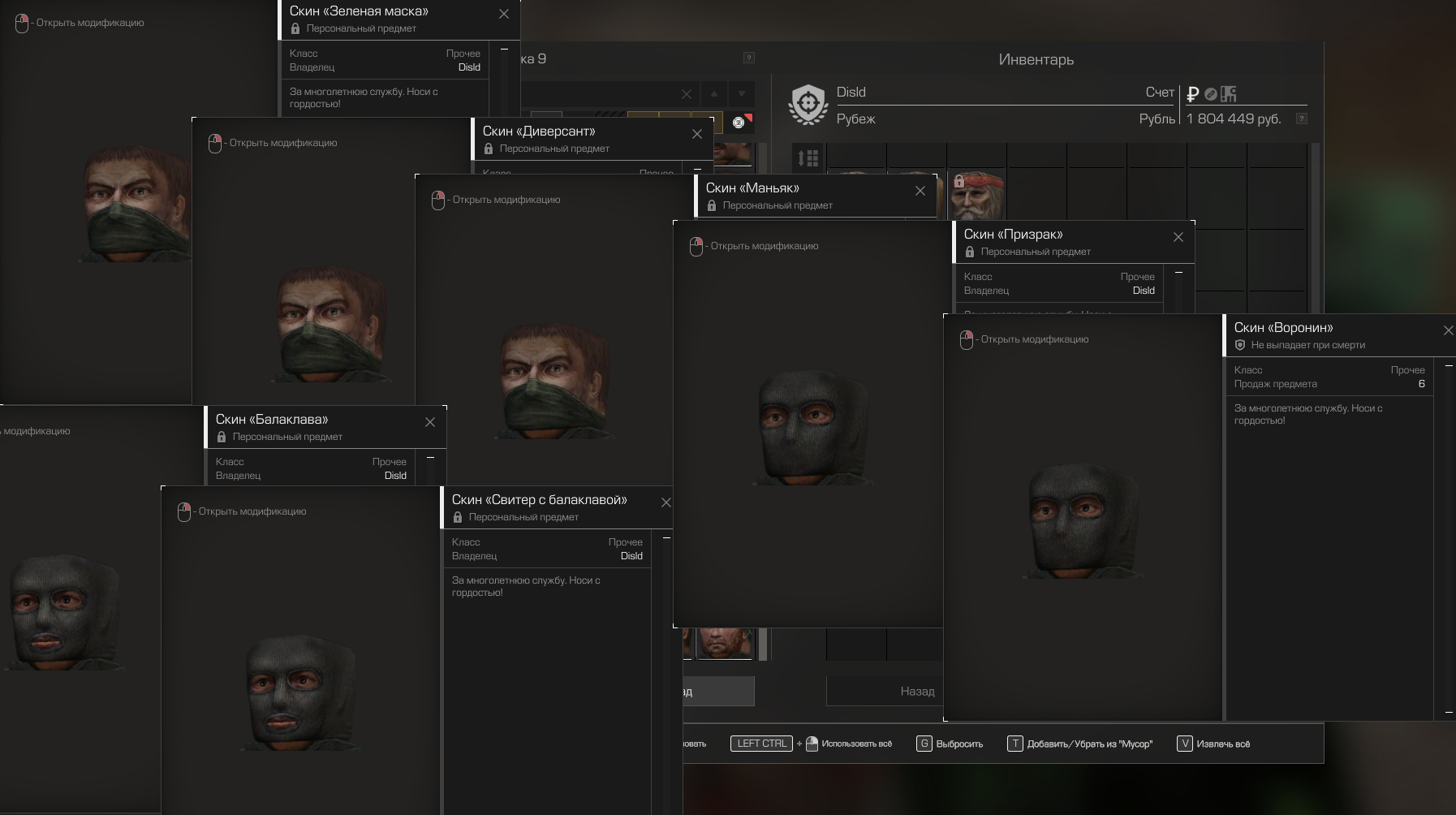
Task: Click lock icon under «Маньяк» title
Action: 712,205
